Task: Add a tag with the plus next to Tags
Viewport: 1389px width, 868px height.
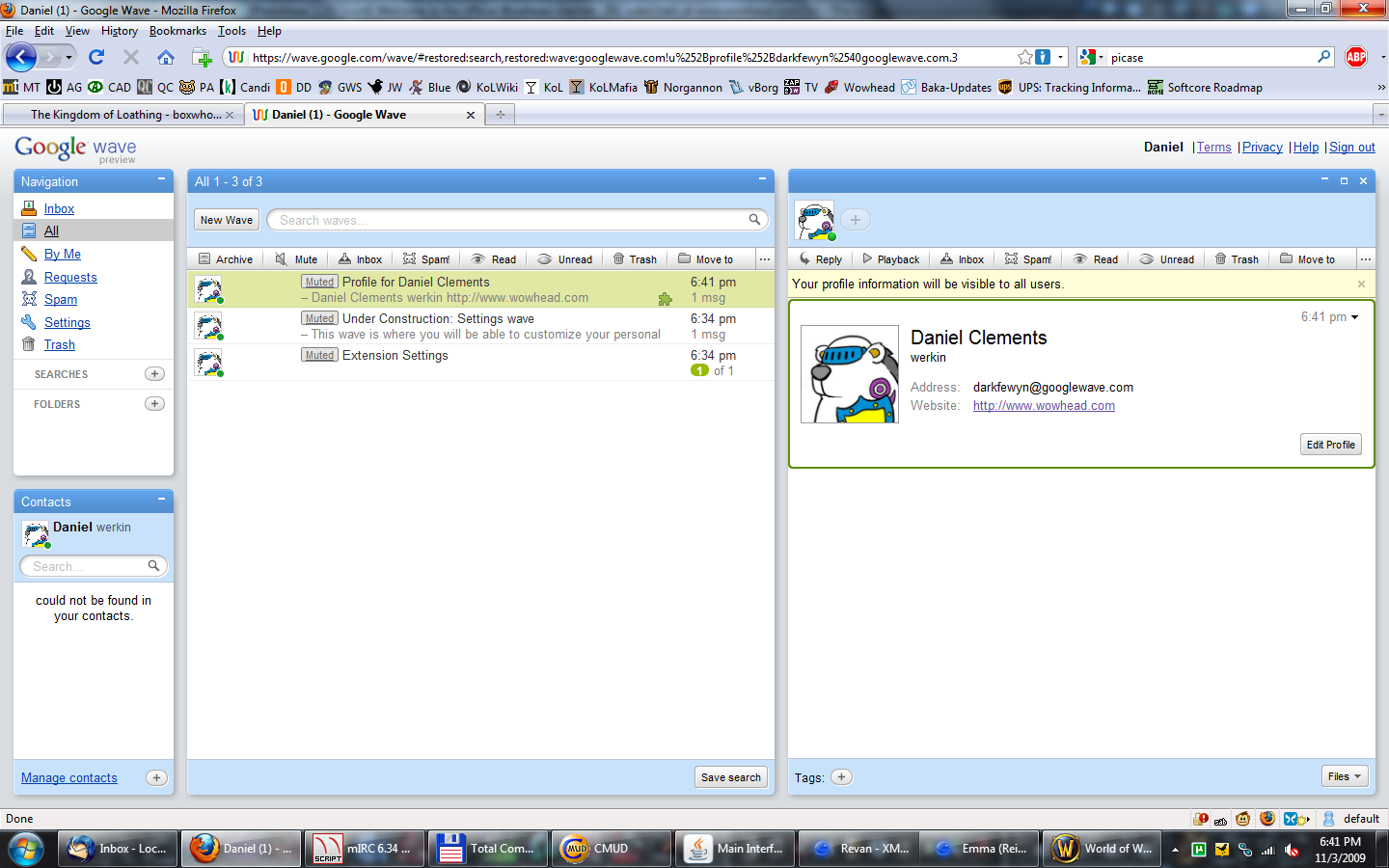Action: [842, 777]
